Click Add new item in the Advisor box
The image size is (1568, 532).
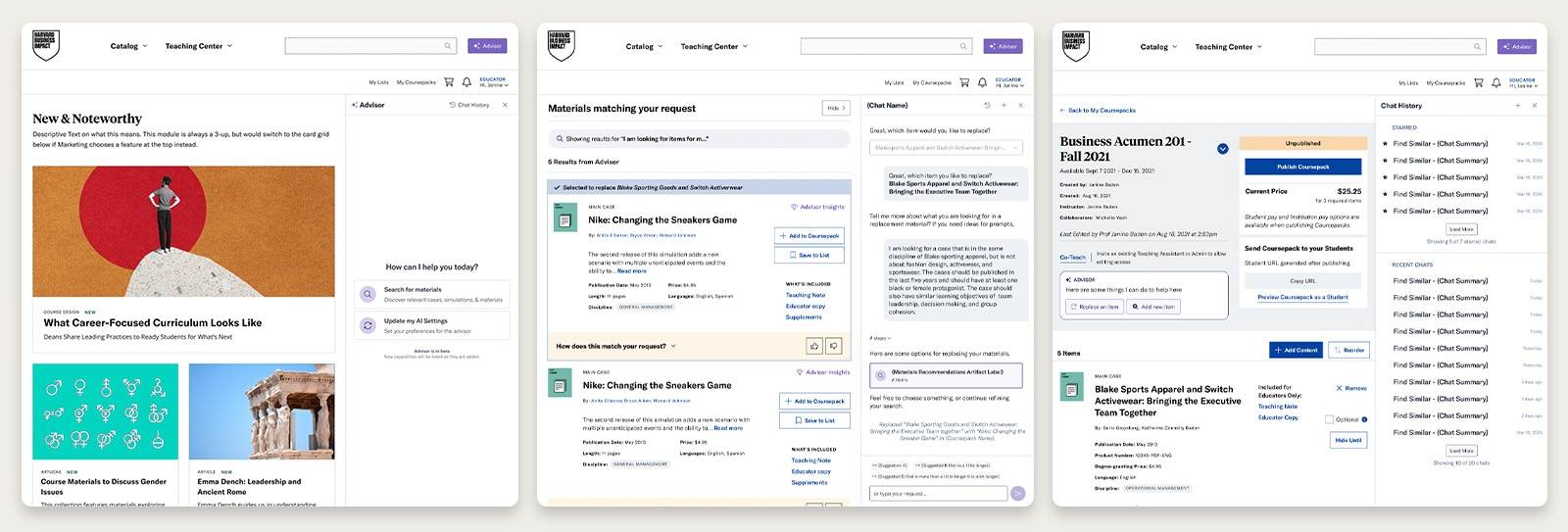1153,307
